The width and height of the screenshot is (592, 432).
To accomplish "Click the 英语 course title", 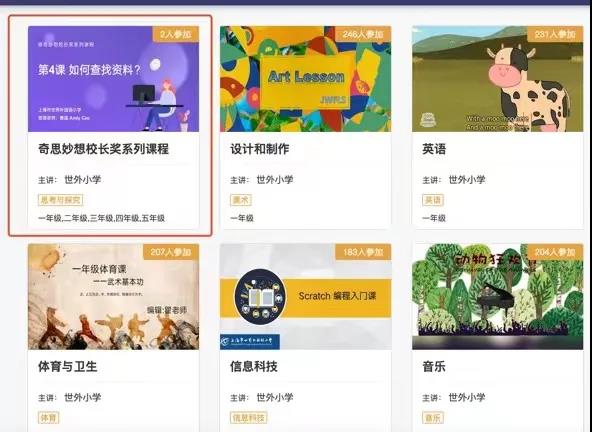I will pos(434,149).
